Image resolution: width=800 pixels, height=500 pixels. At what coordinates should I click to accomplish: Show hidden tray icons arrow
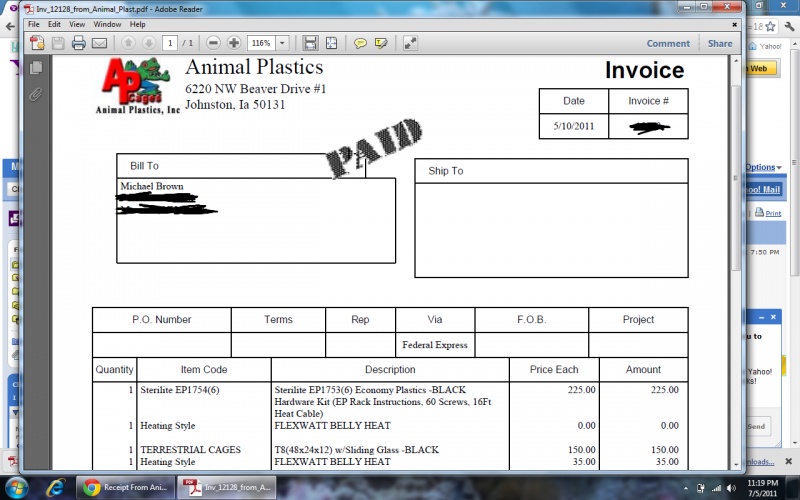coord(685,488)
